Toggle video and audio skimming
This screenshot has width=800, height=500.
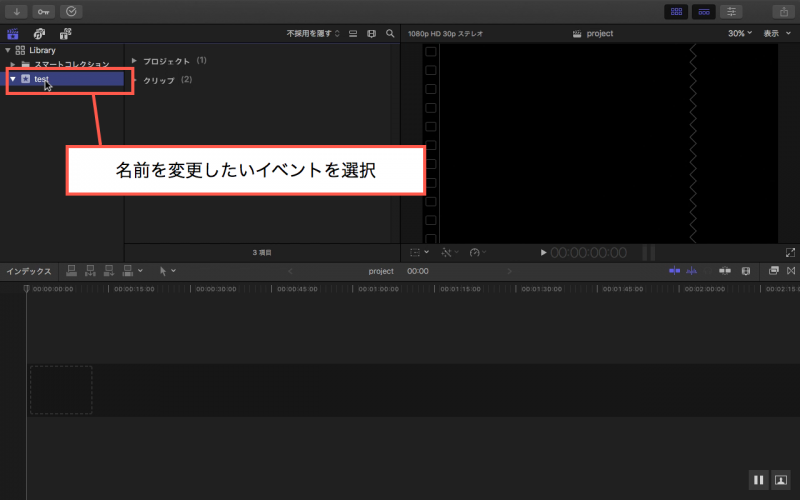[x=674, y=271]
